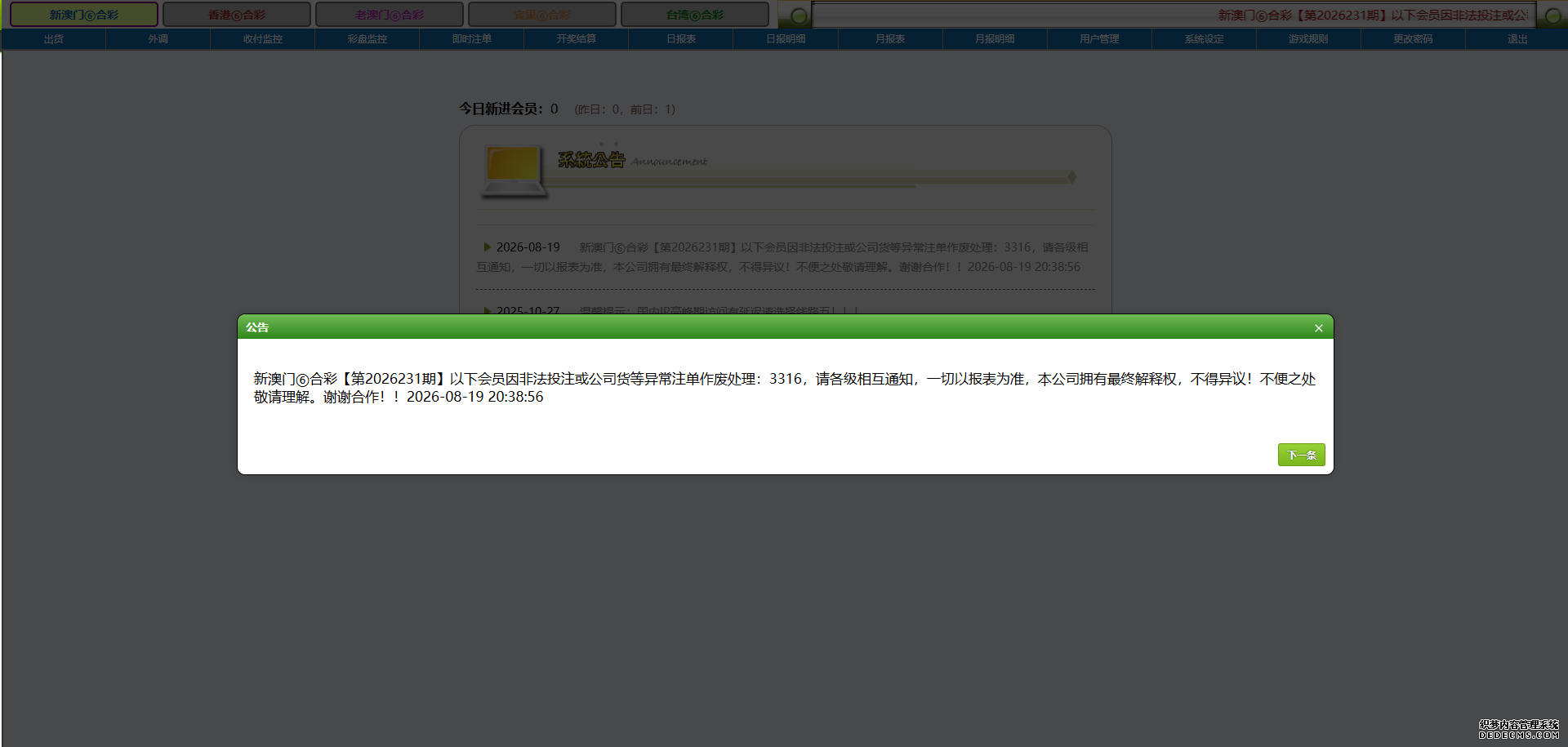Open the 游戏规则 game rules page
Image resolution: width=1568 pixels, height=747 pixels.
pyautogui.click(x=1308, y=39)
